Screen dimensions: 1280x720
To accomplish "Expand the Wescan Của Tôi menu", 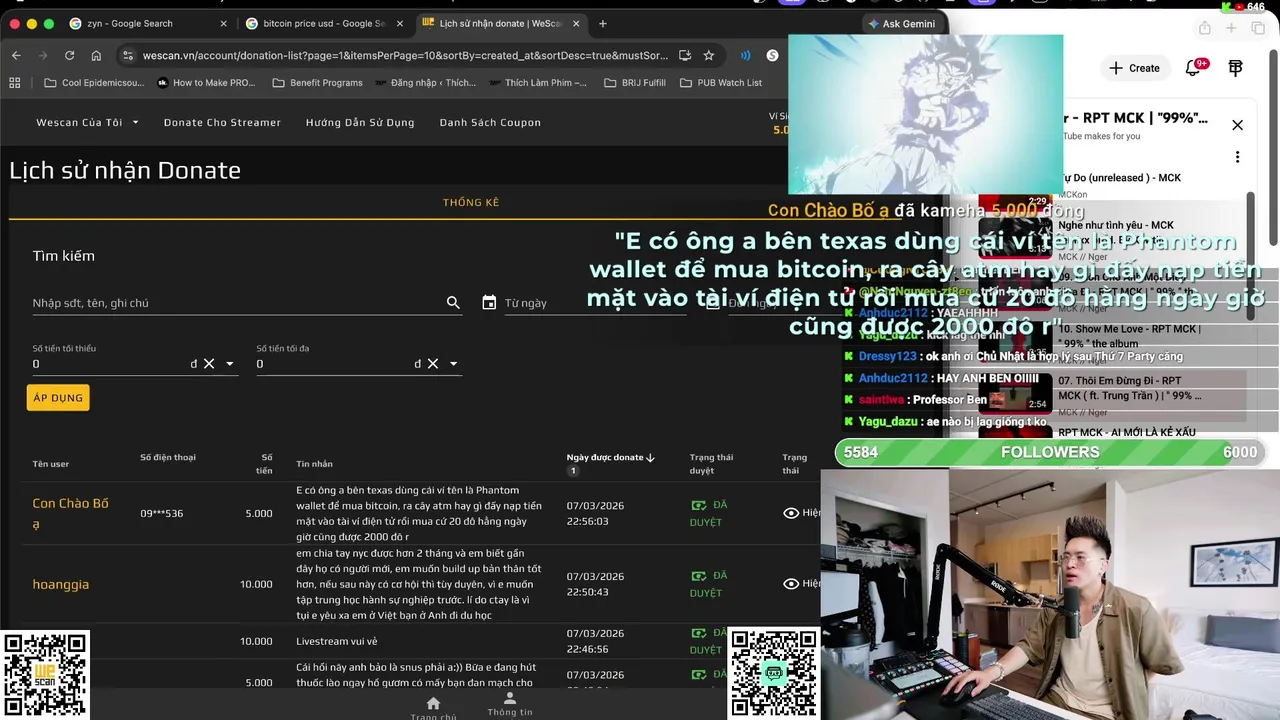I will pos(88,122).
